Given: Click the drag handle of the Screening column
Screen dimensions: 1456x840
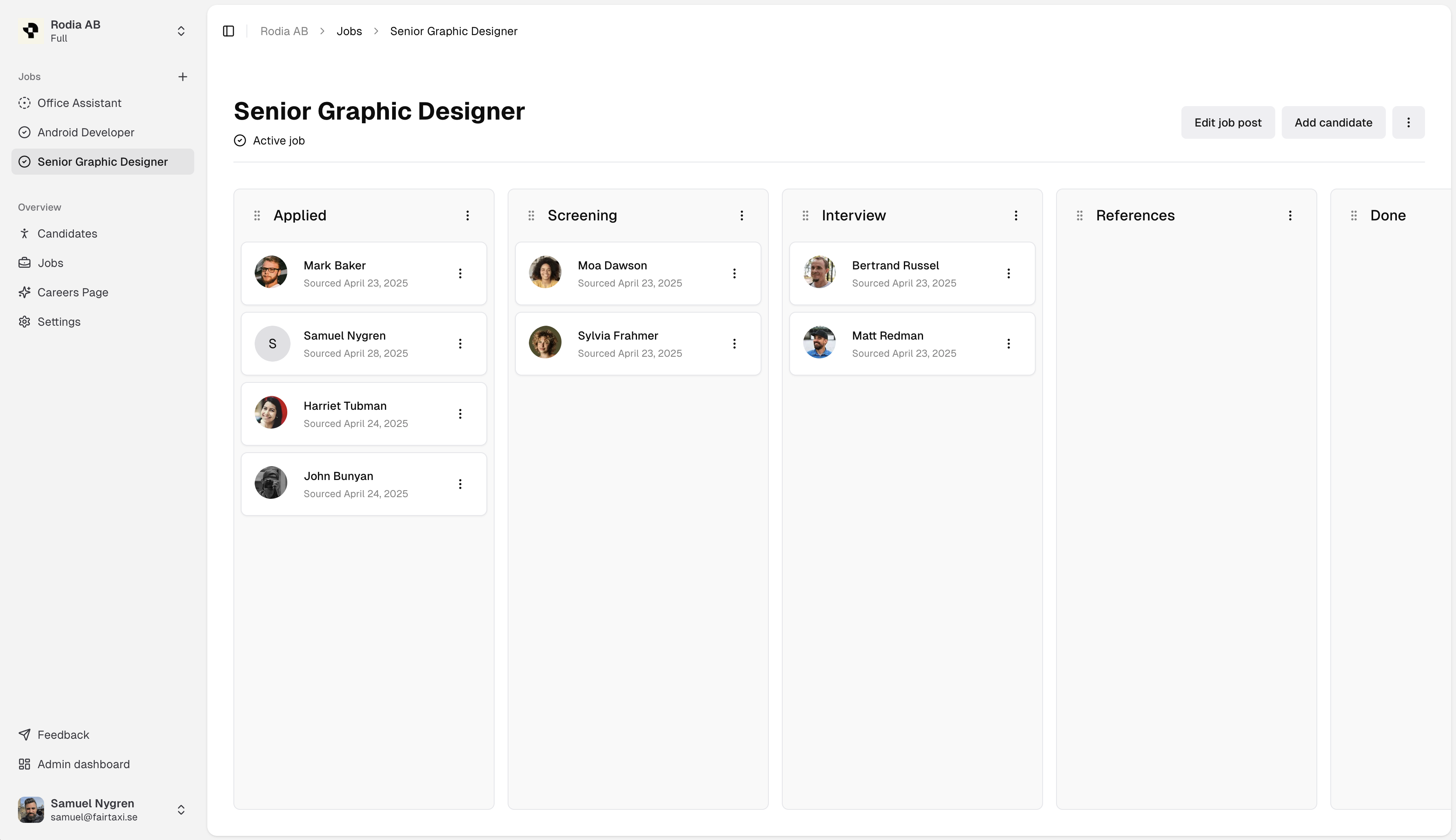Looking at the screenshot, I should point(531,215).
